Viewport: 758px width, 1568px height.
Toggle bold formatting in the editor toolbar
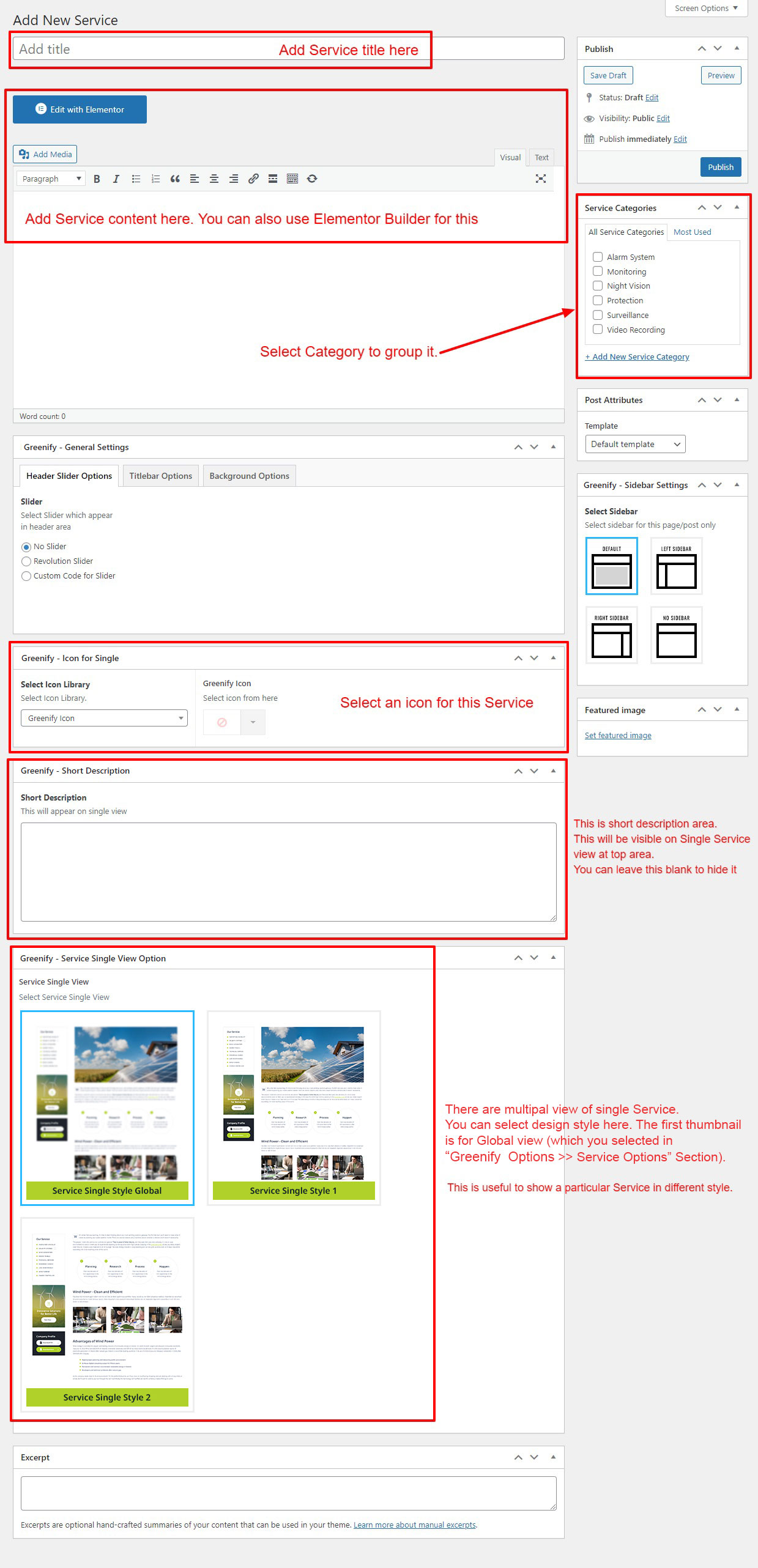pos(97,179)
